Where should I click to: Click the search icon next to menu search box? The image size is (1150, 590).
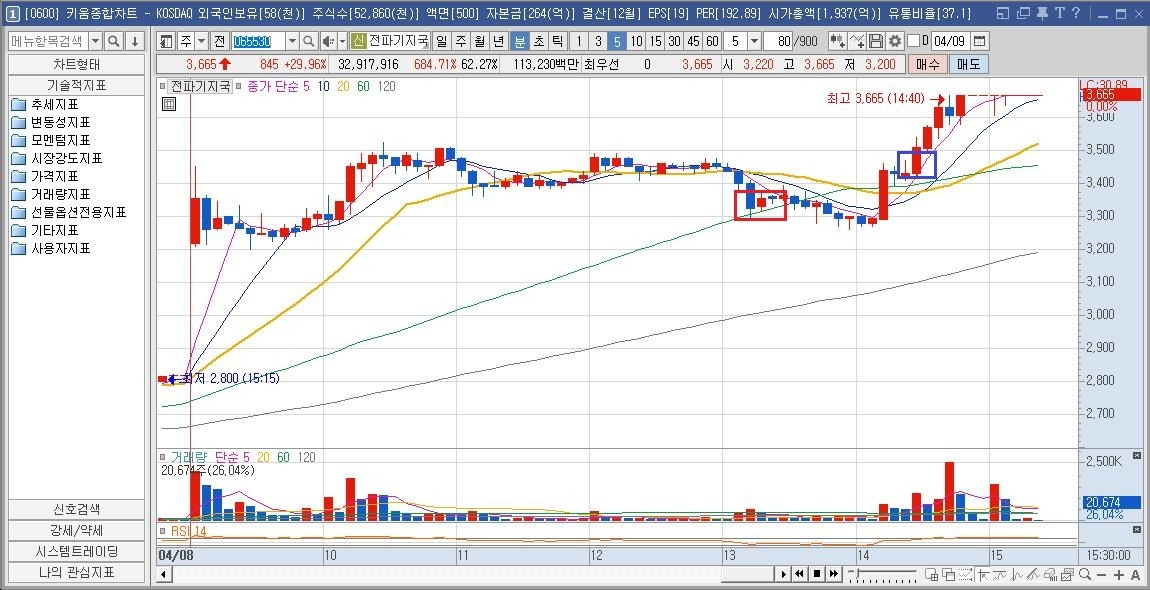114,41
